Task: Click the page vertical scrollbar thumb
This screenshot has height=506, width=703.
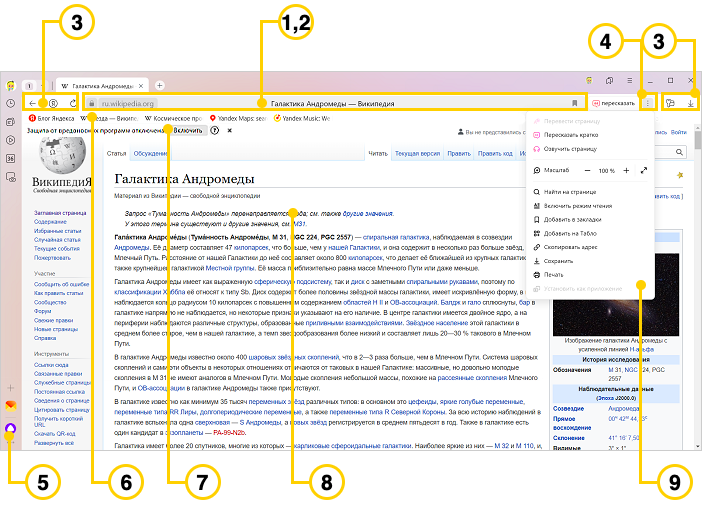Action: [x=698, y=140]
